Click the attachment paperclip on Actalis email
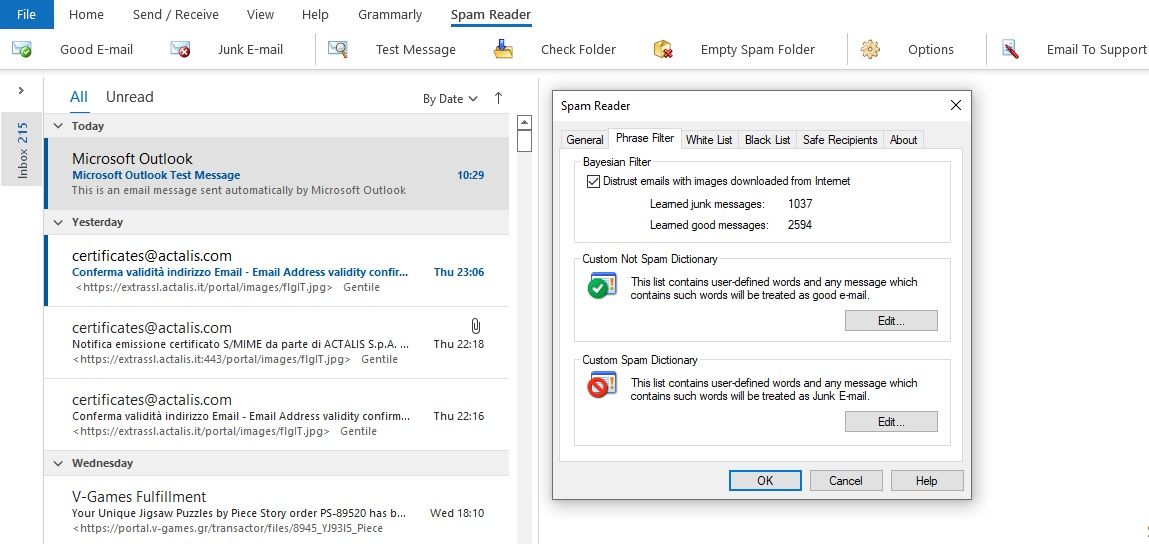The image size is (1149, 544). [x=476, y=326]
